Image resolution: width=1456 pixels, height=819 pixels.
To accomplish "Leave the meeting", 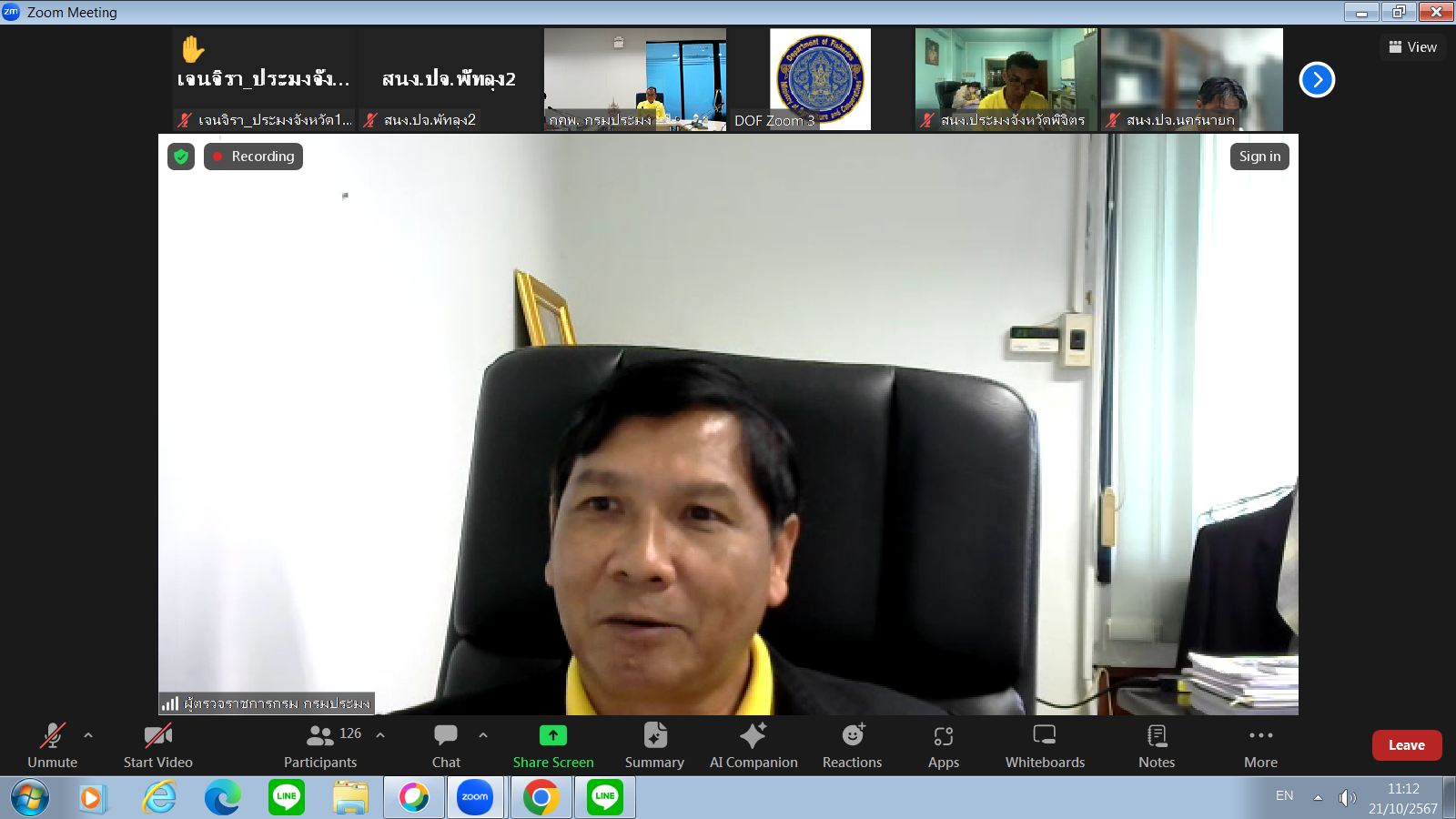I will click(x=1407, y=745).
